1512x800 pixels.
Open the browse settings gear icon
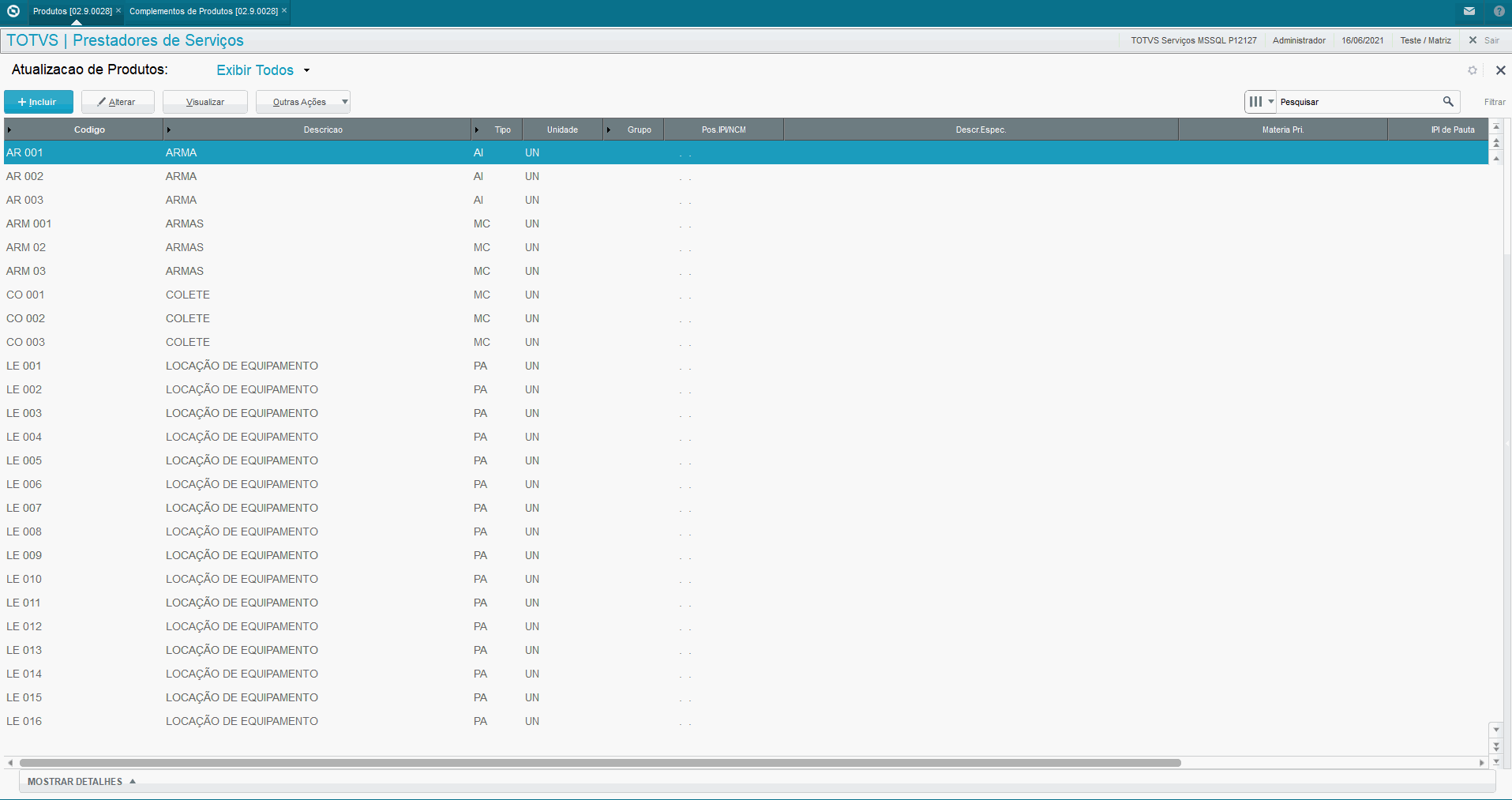click(x=1473, y=70)
